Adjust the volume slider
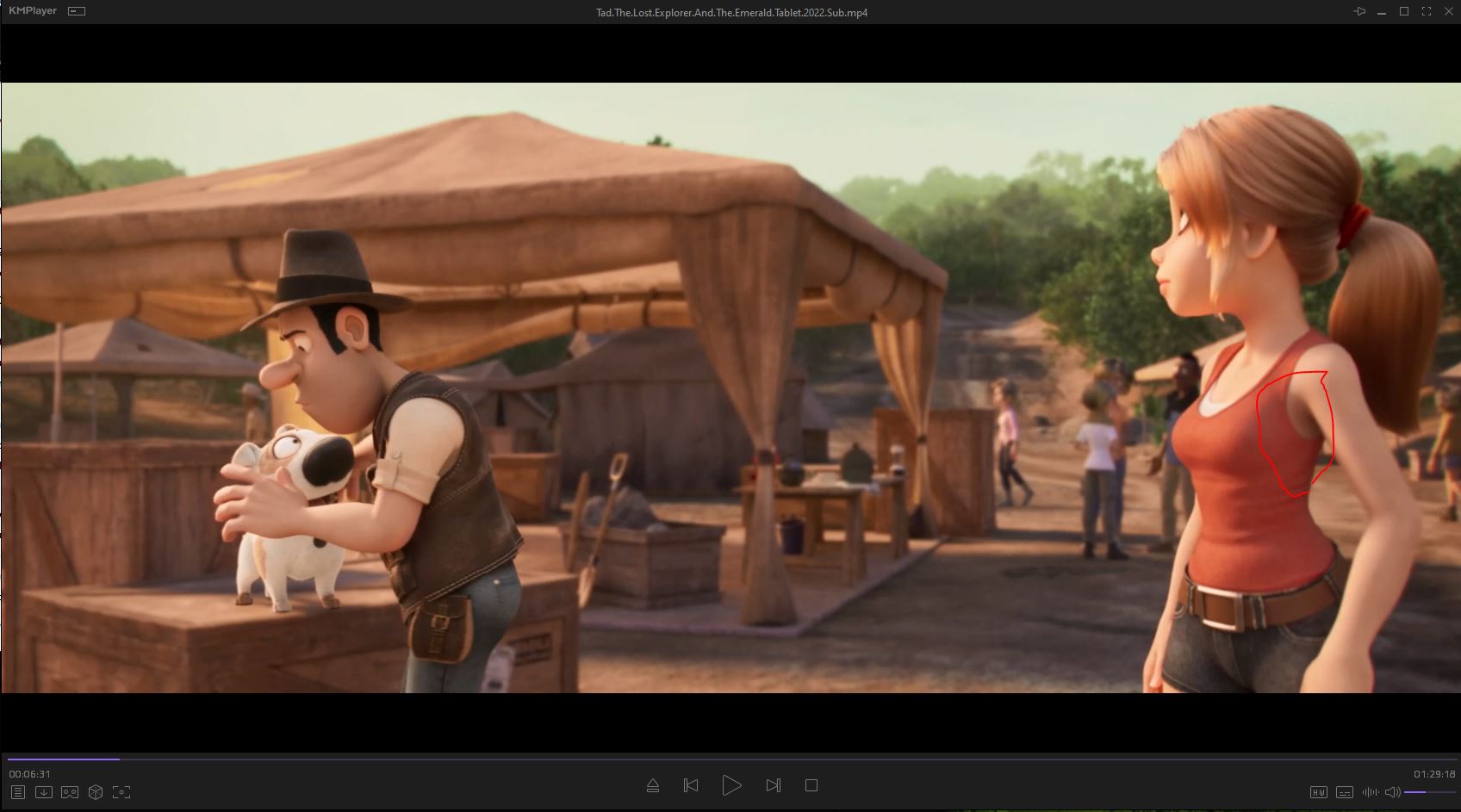Viewport: 1461px width, 812px height. click(x=1428, y=792)
